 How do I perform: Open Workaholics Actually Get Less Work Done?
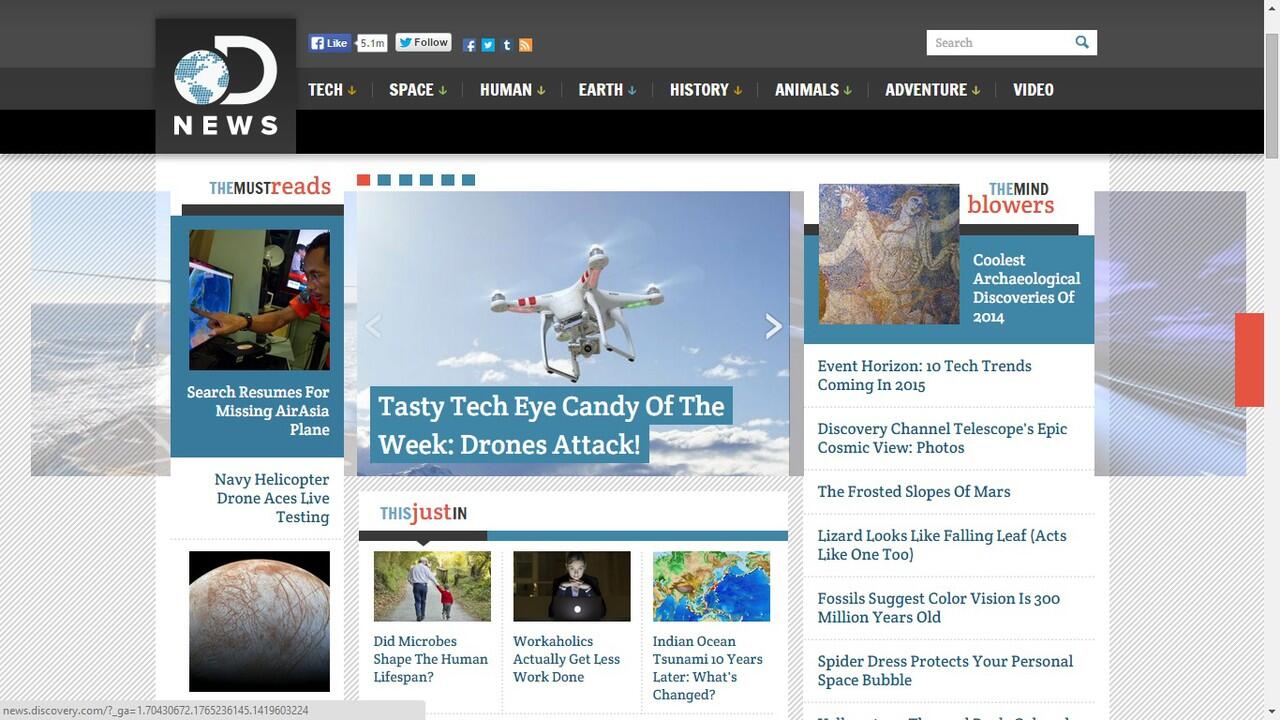[567, 659]
